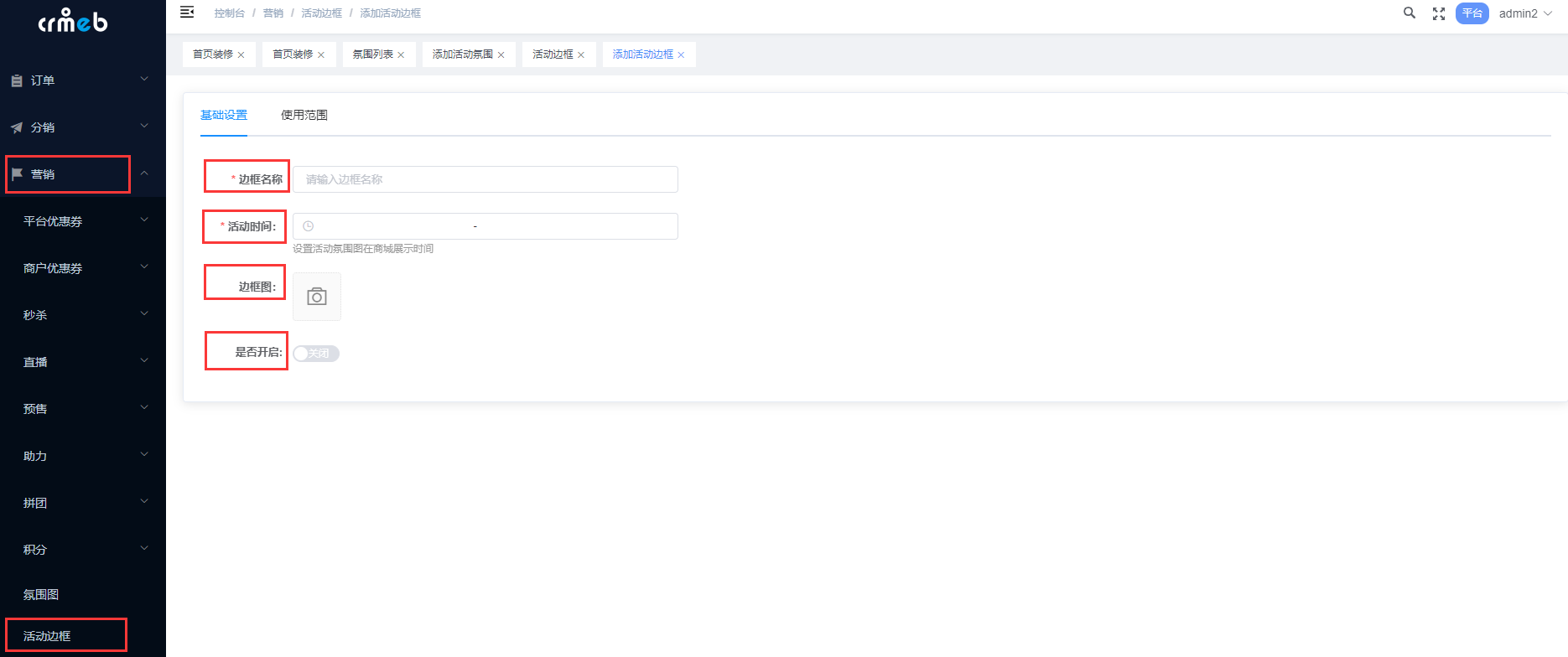1568x657 pixels.
Task: Select the 基础设置 tab
Action: tap(224, 115)
